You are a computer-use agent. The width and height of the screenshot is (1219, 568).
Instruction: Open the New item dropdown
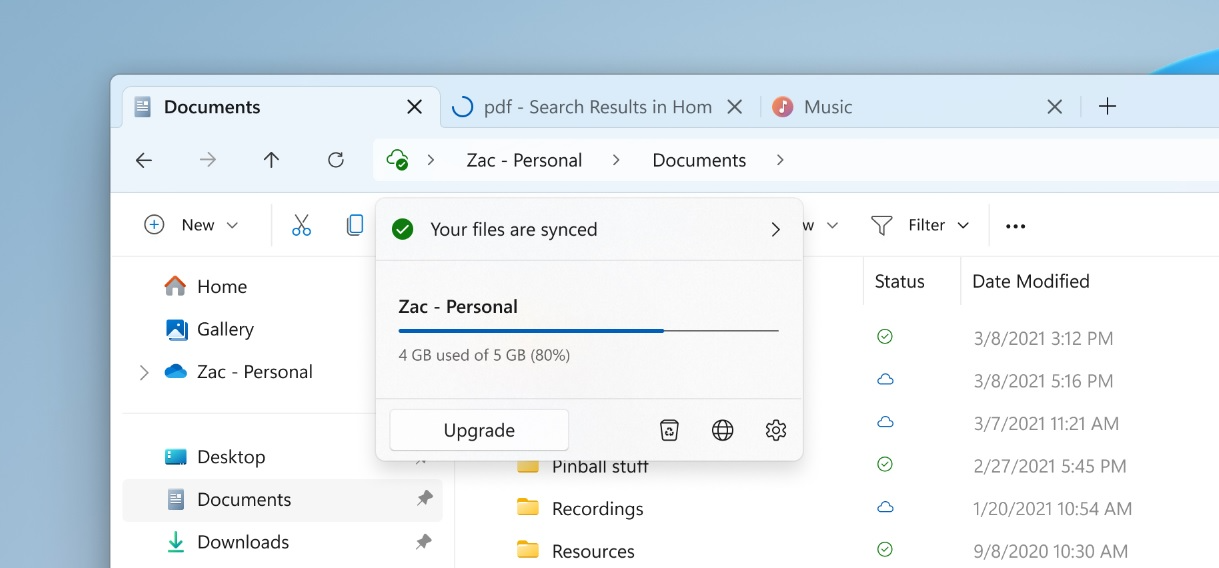point(192,225)
